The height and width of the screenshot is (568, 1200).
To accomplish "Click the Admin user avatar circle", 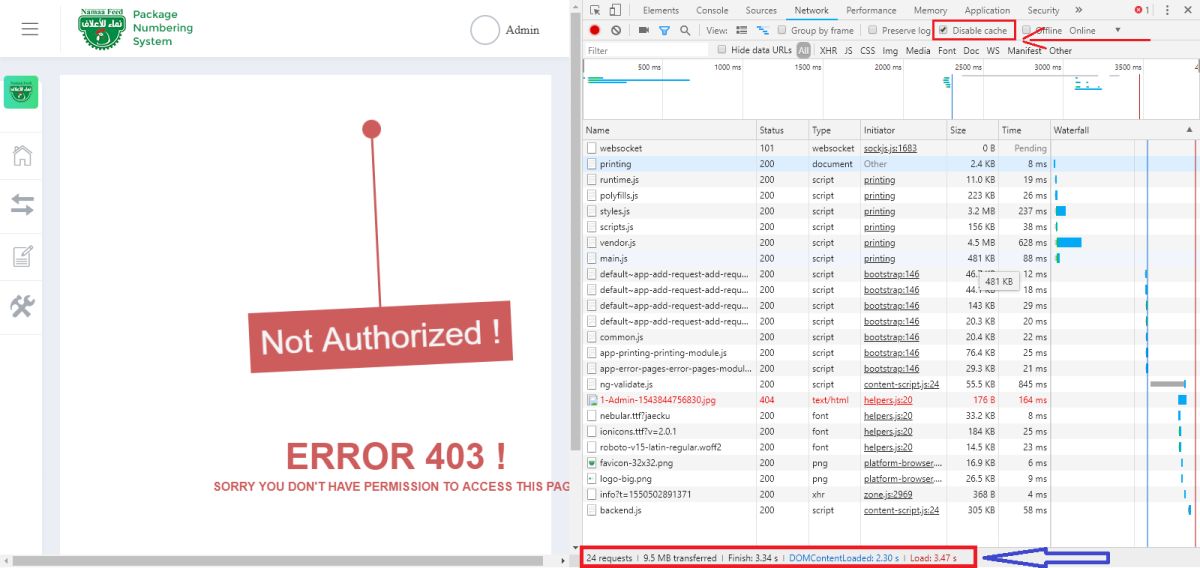I will pyautogui.click(x=485, y=30).
